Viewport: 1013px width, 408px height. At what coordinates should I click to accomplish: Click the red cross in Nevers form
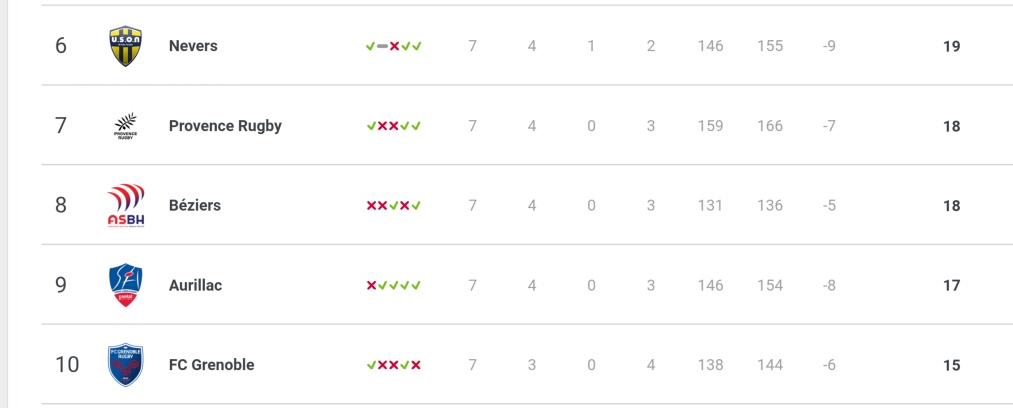tap(394, 46)
